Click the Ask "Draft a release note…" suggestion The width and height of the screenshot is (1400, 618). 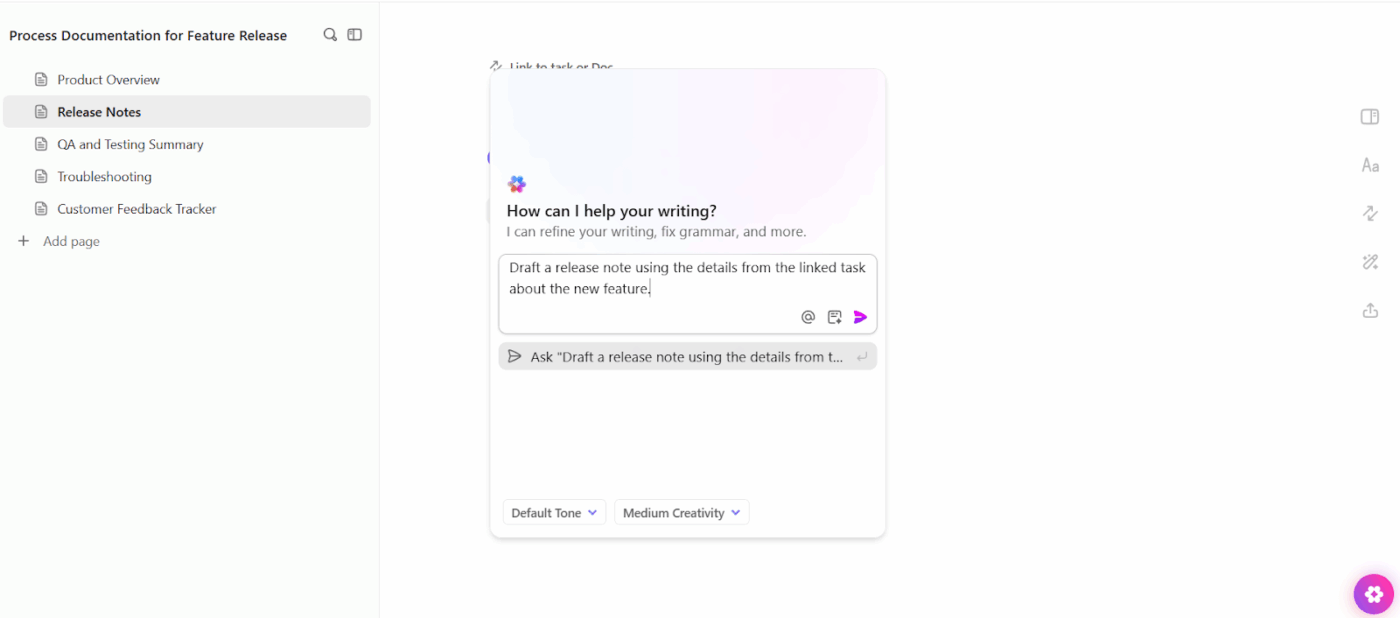tap(687, 357)
